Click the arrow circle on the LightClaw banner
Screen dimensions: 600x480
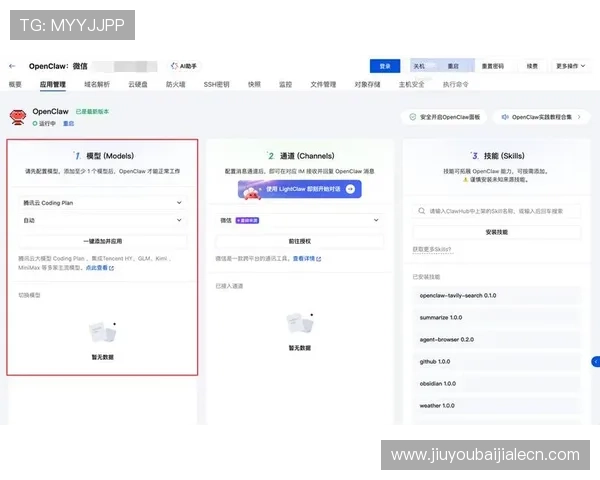tap(350, 189)
